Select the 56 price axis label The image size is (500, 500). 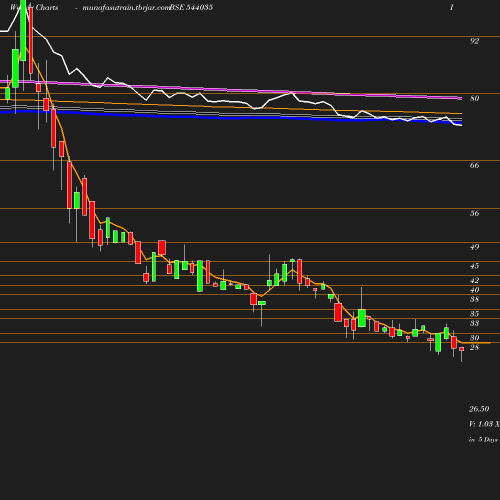pyautogui.click(x=474, y=213)
